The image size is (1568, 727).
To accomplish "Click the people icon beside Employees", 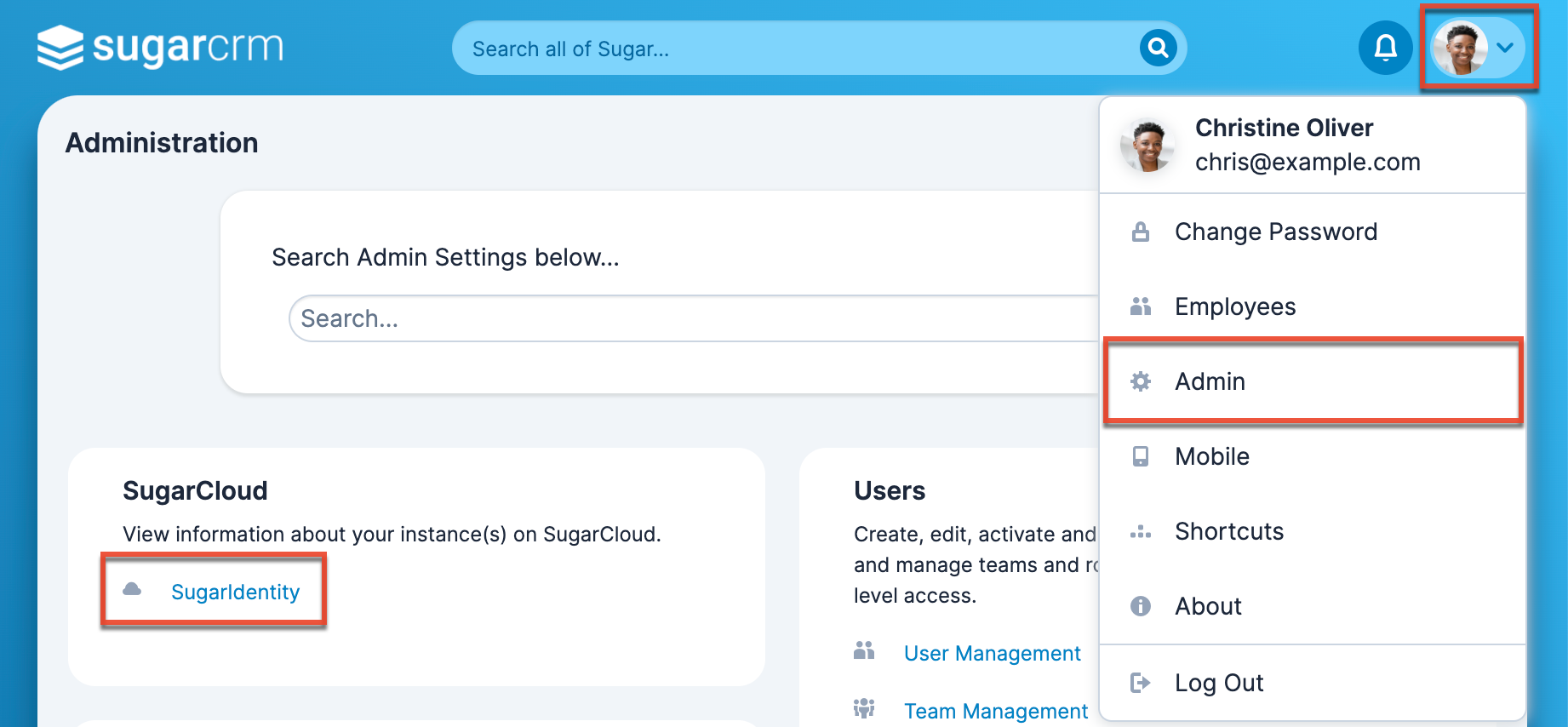I will (x=1141, y=306).
